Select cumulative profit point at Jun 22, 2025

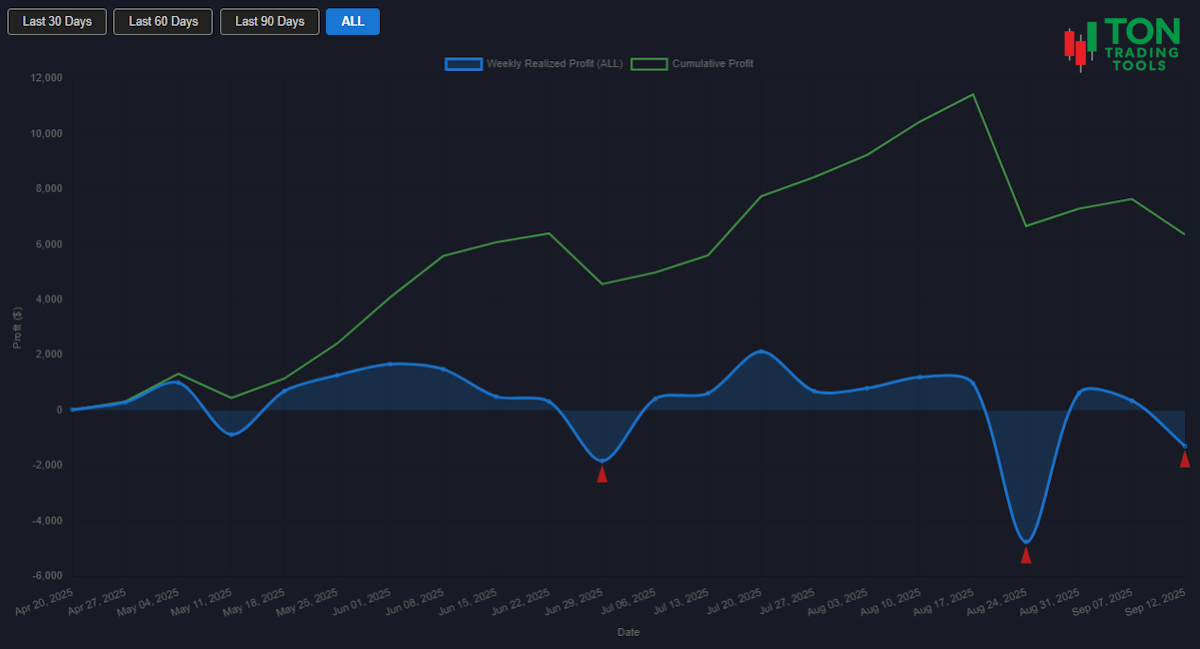coord(549,233)
